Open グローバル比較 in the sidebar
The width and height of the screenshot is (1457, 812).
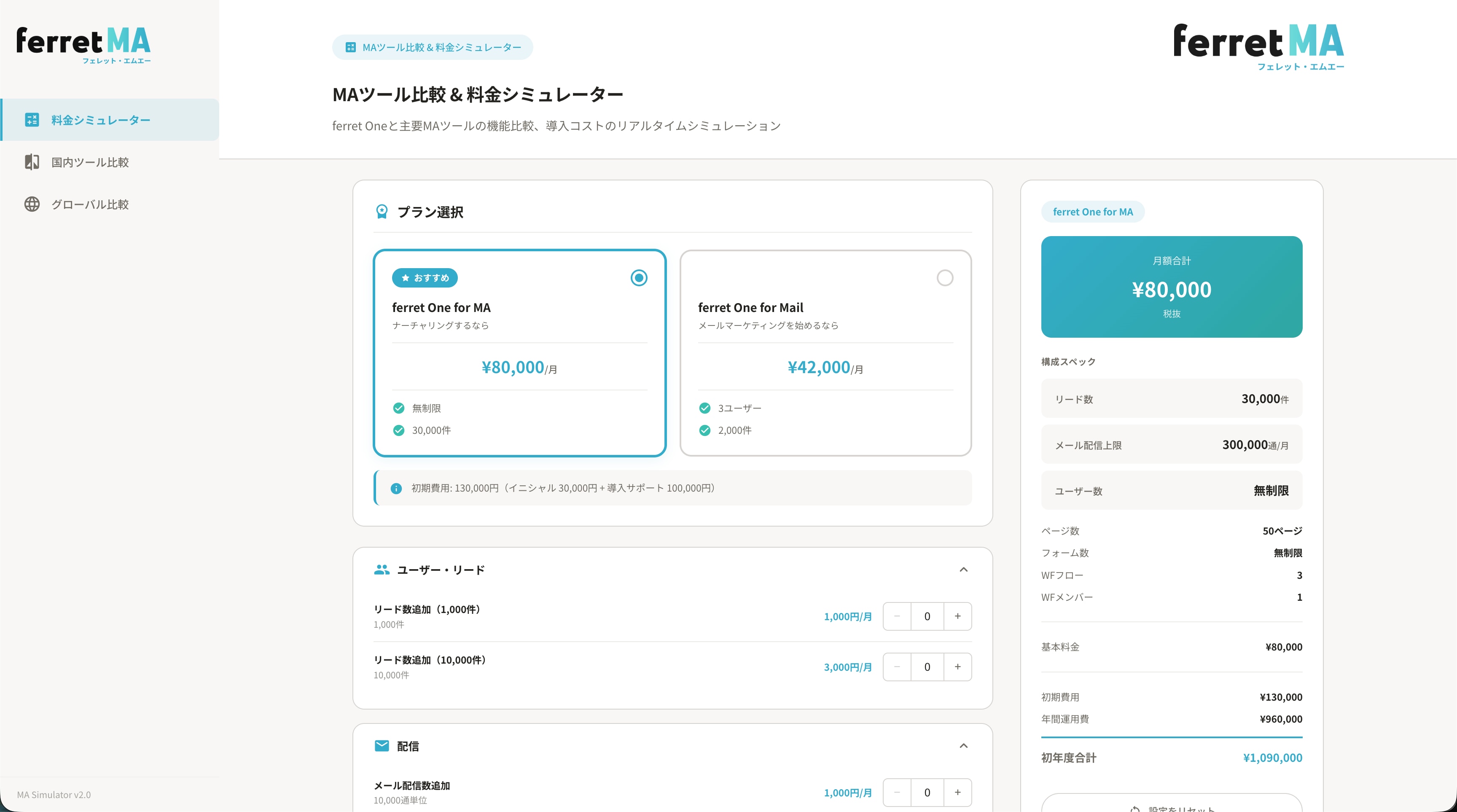pos(90,204)
